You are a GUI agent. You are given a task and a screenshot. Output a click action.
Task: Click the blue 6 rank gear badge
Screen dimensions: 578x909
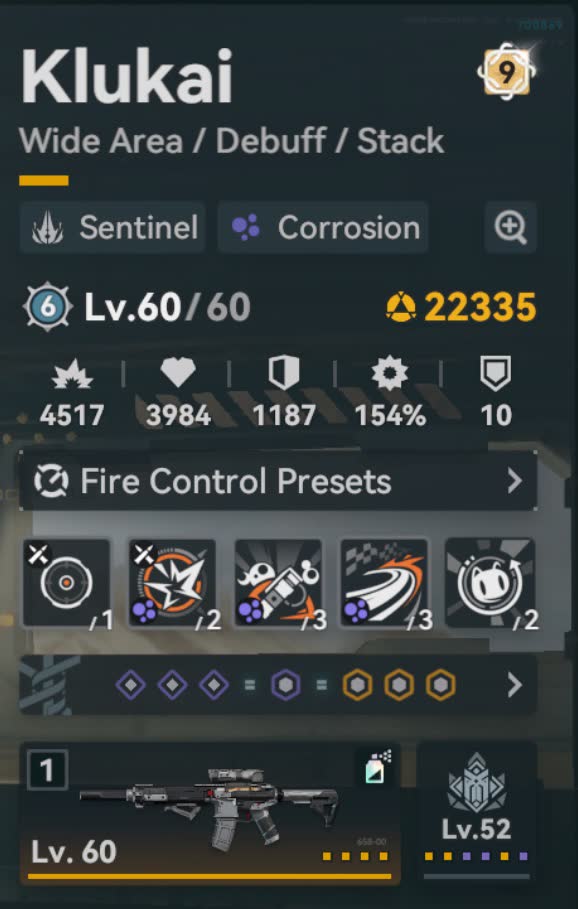click(x=48, y=307)
